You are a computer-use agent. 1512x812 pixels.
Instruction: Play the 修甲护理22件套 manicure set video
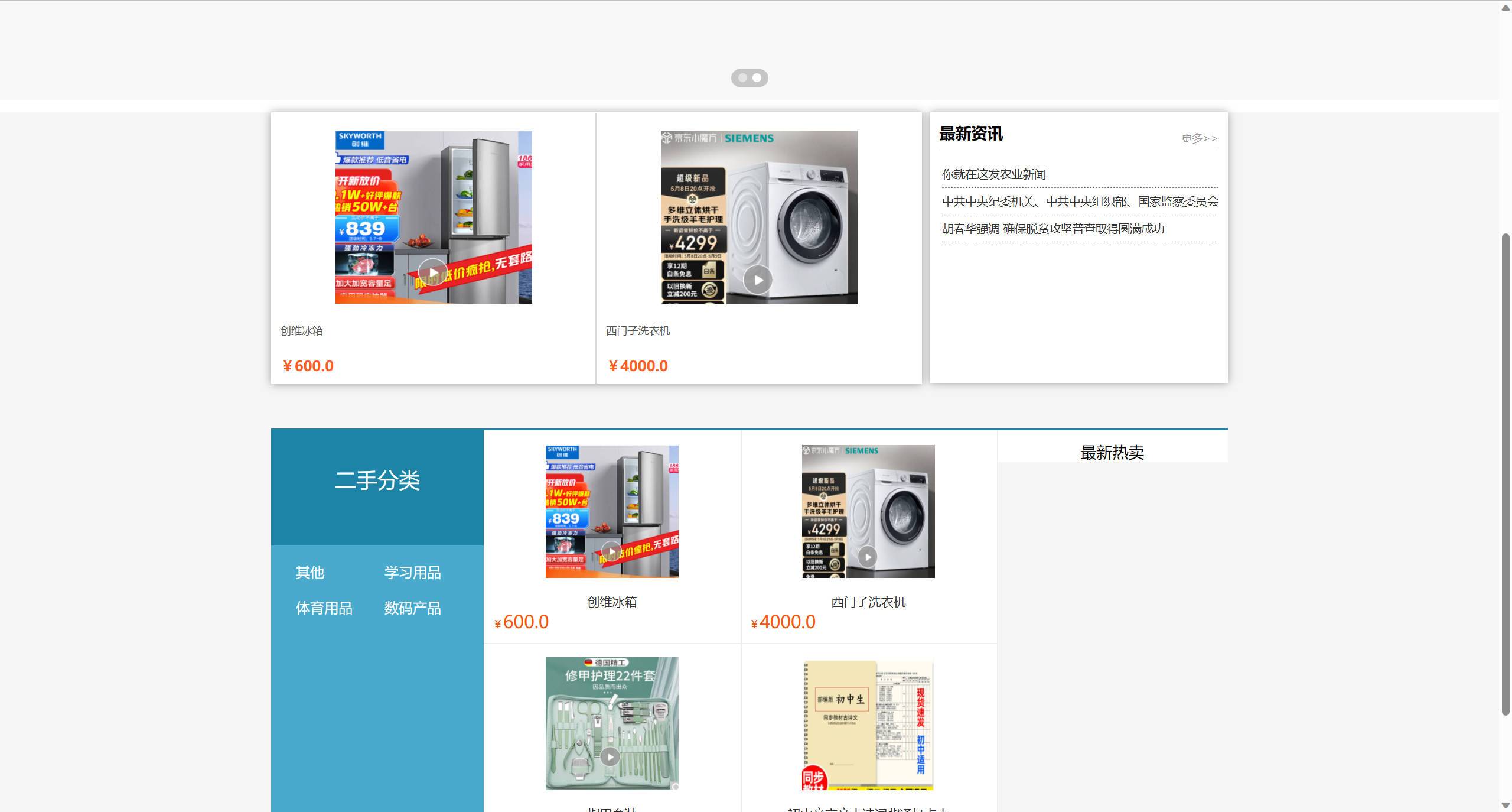click(x=611, y=756)
